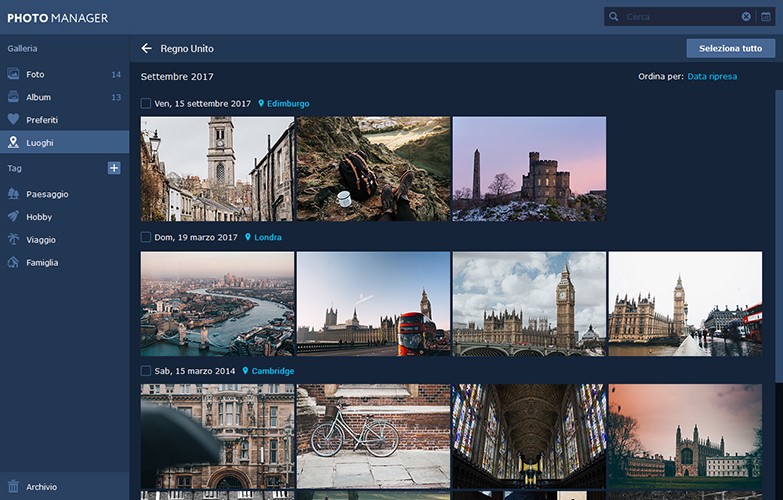The height and width of the screenshot is (500, 783).
Task: Tick the Dom, 19 marzo 2017 checkbox
Action: [x=145, y=237]
